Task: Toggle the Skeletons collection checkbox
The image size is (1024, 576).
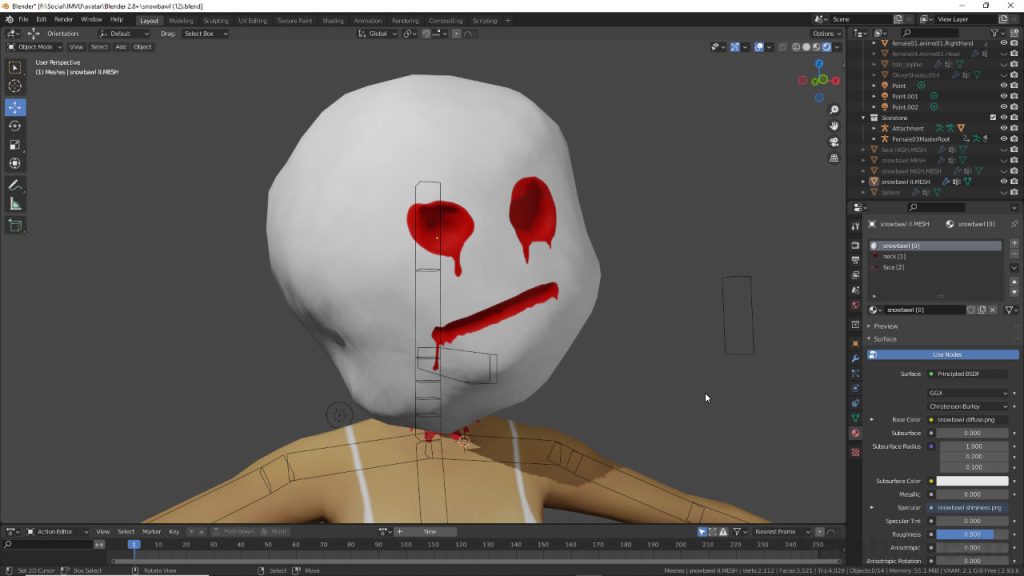Action: click(x=993, y=116)
